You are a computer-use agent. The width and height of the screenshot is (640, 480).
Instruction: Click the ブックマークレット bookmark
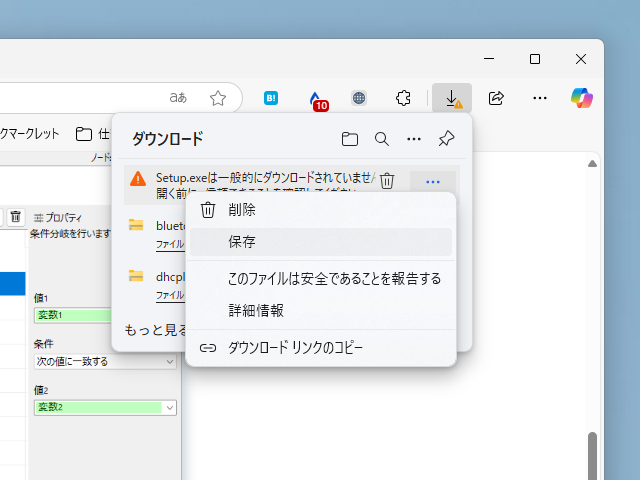click(29, 134)
